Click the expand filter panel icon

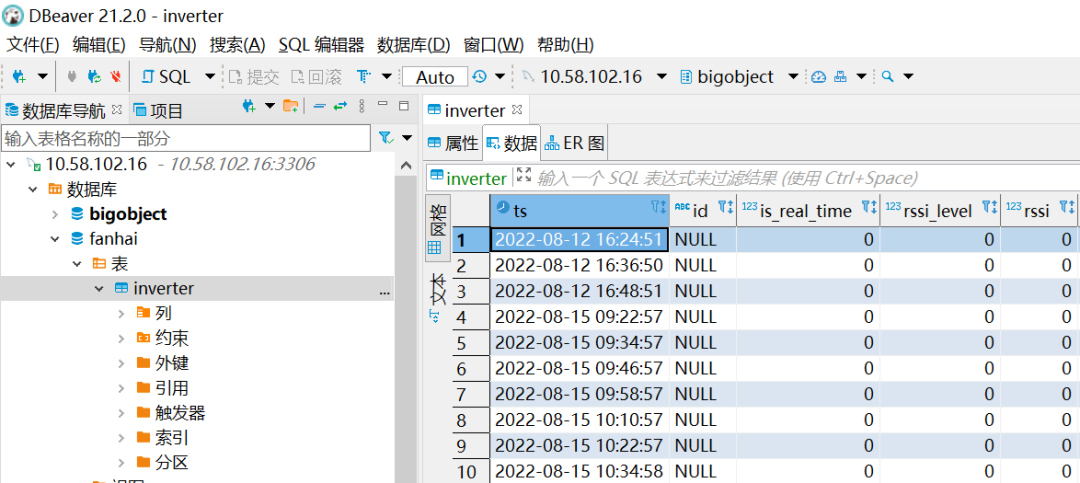tap(524, 175)
